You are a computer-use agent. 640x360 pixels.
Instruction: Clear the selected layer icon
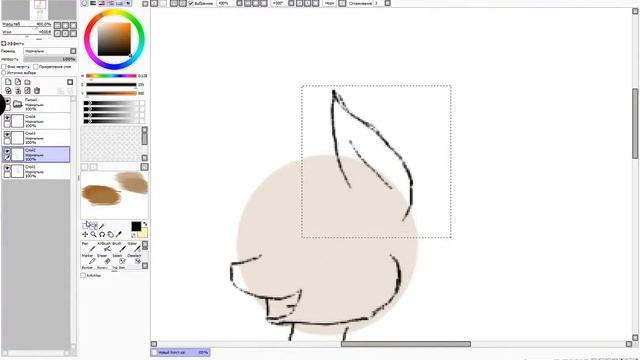point(27,91)
